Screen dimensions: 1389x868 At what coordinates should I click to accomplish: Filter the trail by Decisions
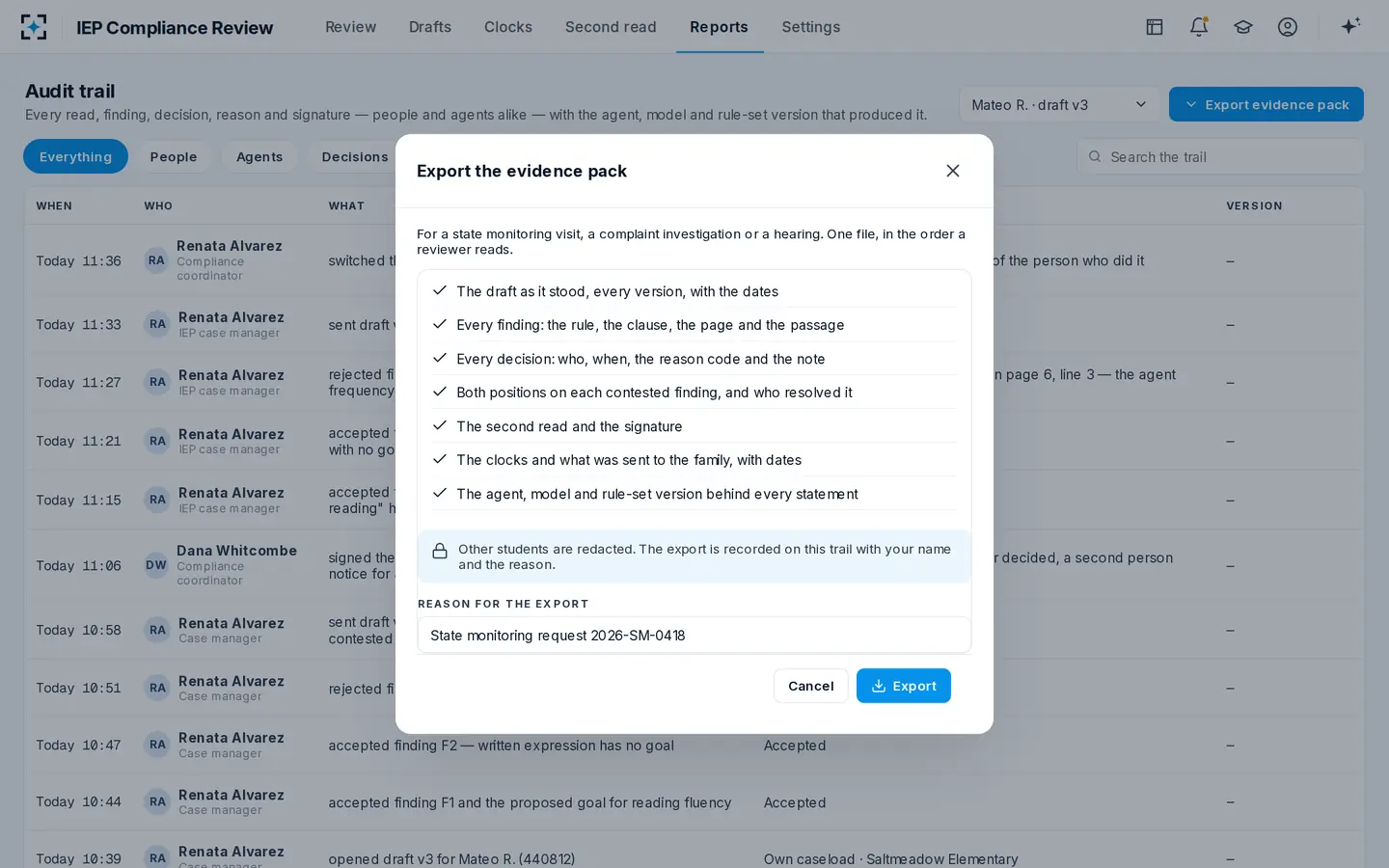pyautogui.click(x=355, y=156)
